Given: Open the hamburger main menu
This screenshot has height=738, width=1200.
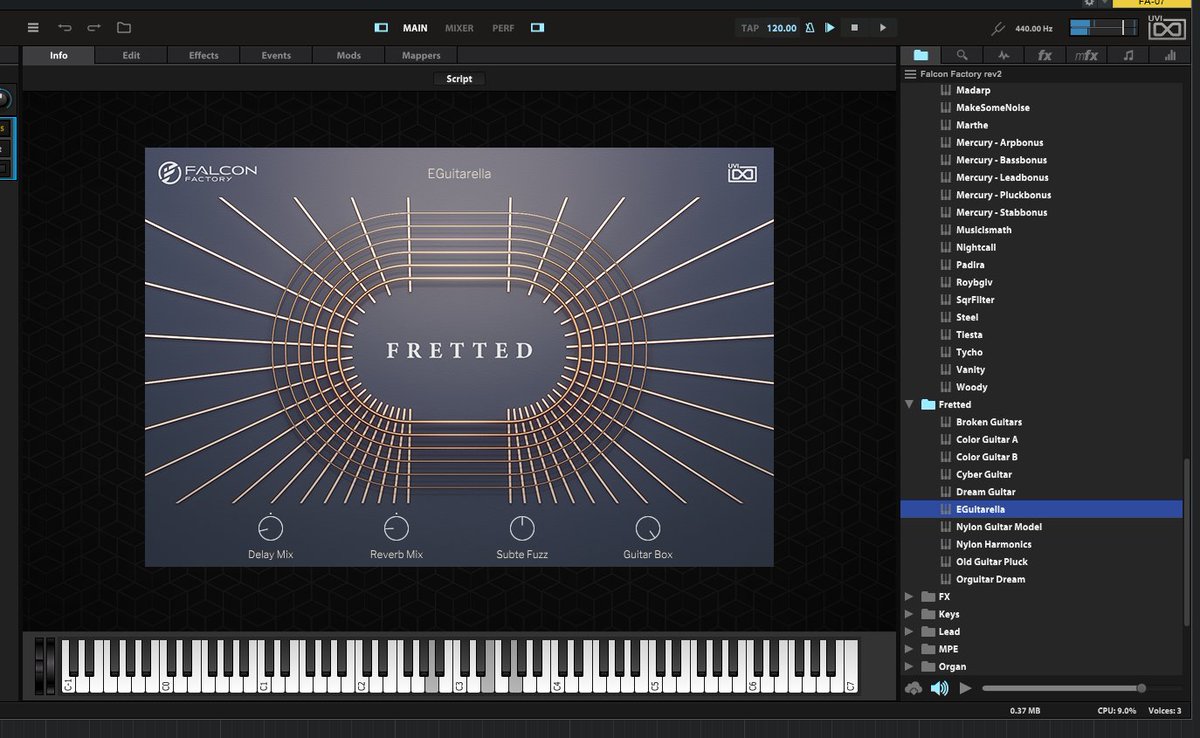Looking at the screenshot, I should 33,28.
